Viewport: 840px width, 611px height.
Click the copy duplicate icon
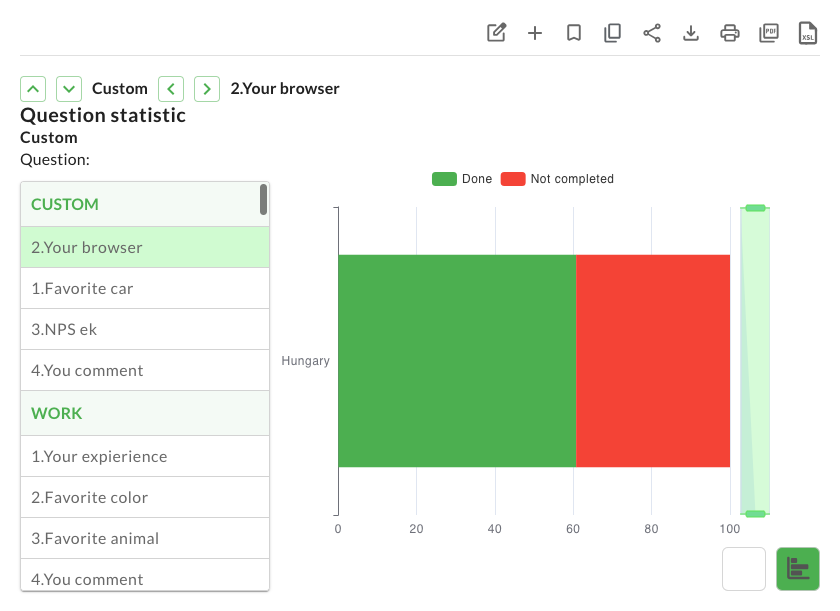pos(613,33)
